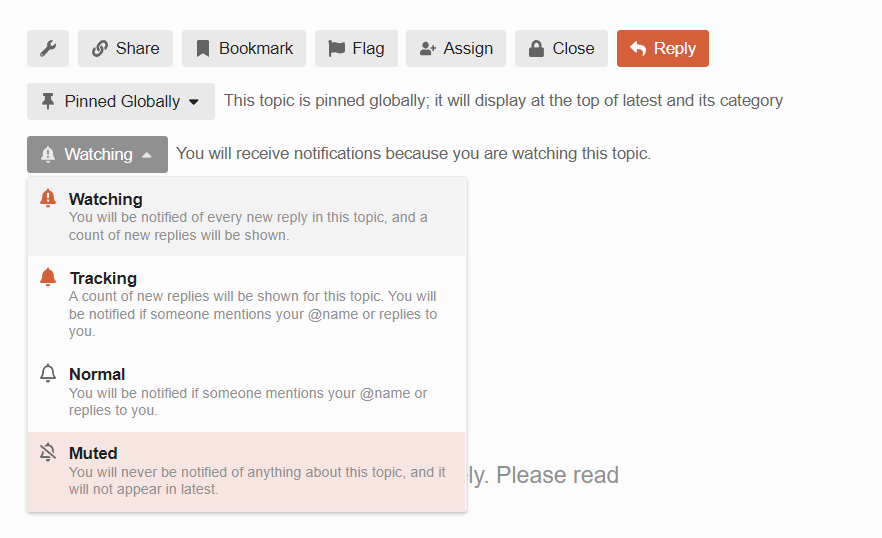The image size is (882, 538).
Task: Click the thumbtack icon on Pinned Globally
Action: tap(48, 101)
